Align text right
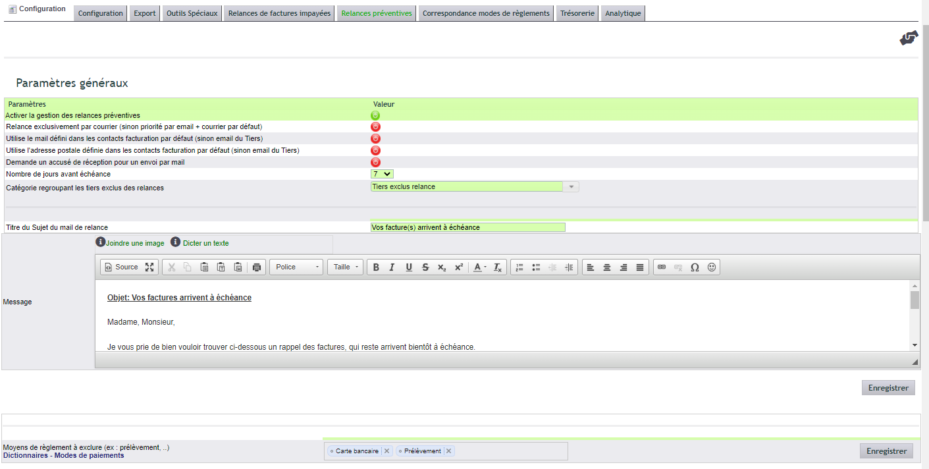The width and height of the screenshot is (929, 469). [x=623, y=267]
